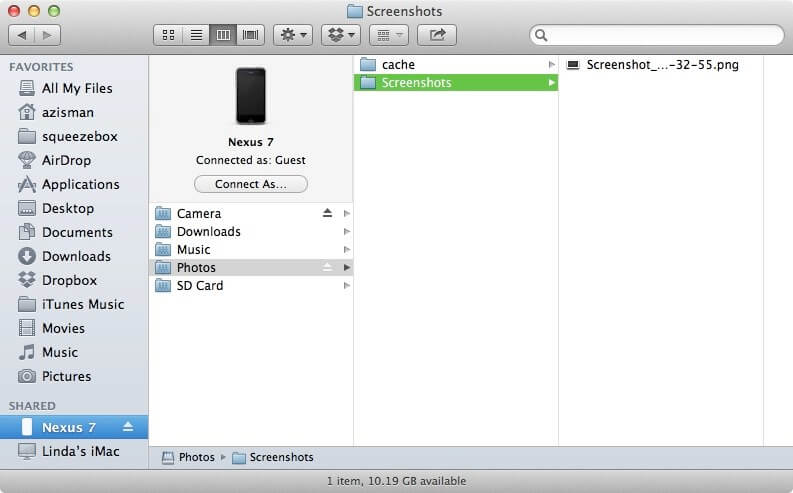Click the status bar item count
Screen dimensions: 793x493
point(396,481)
